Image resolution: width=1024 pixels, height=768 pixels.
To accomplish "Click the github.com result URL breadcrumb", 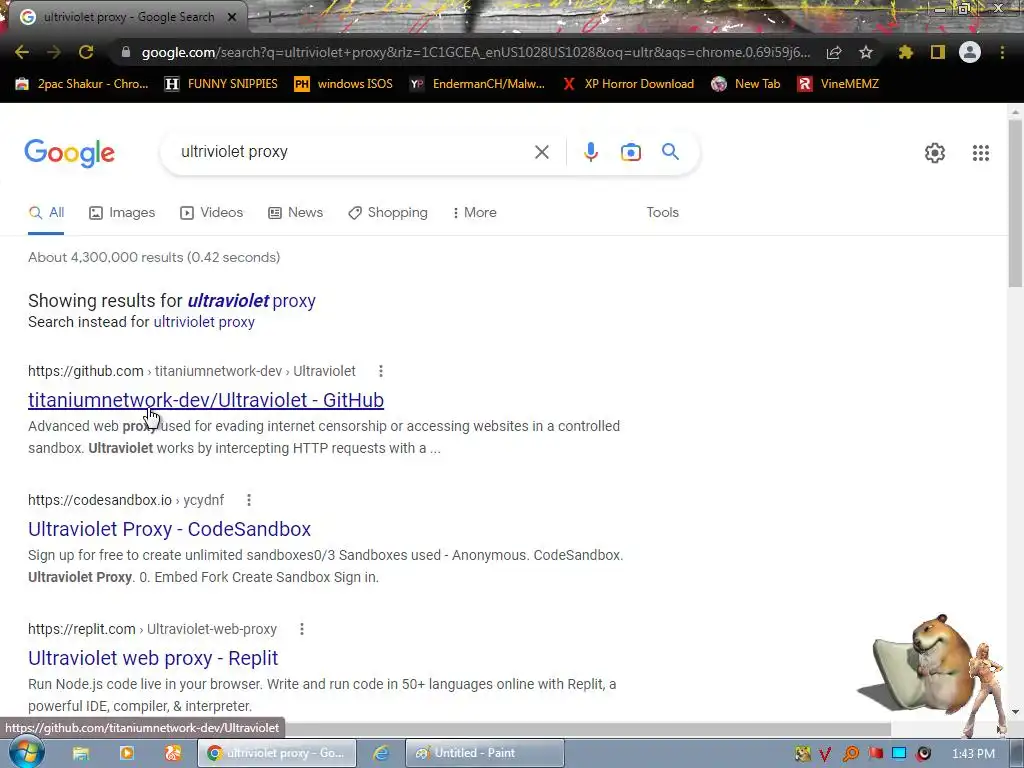I will (192, 371).
